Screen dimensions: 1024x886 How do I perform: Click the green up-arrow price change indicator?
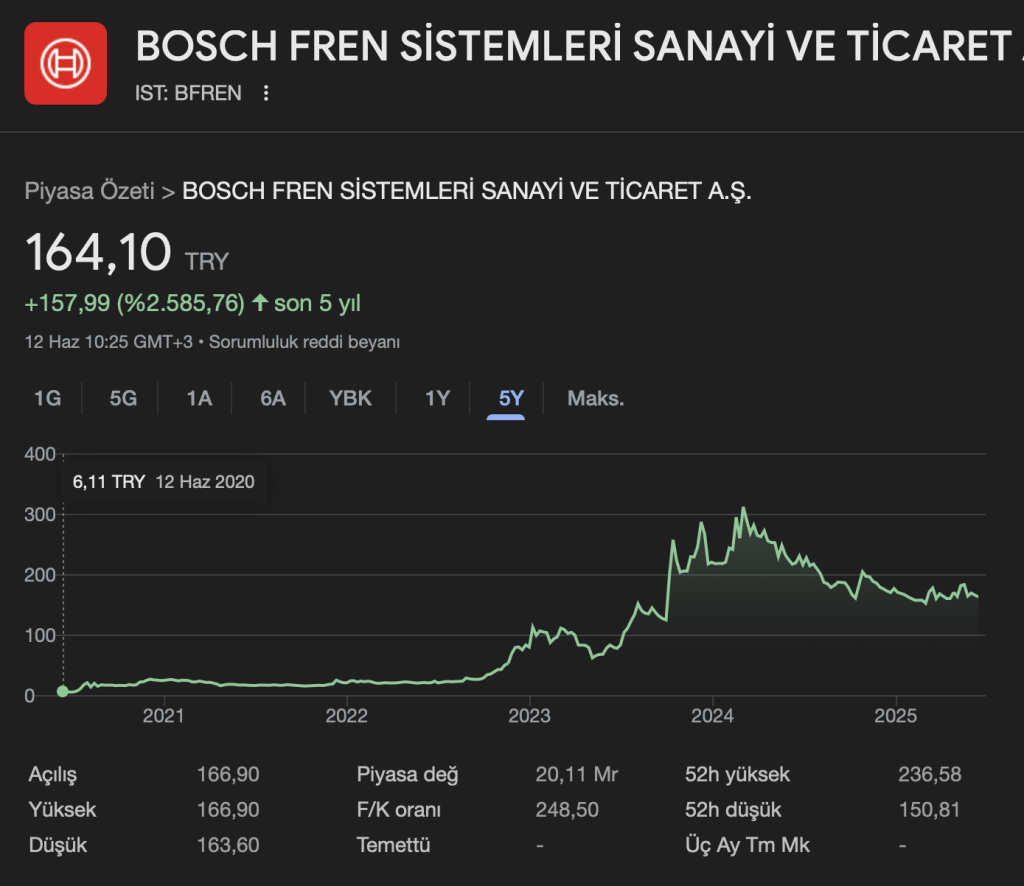pyautogui.click(x=260, y=302)
